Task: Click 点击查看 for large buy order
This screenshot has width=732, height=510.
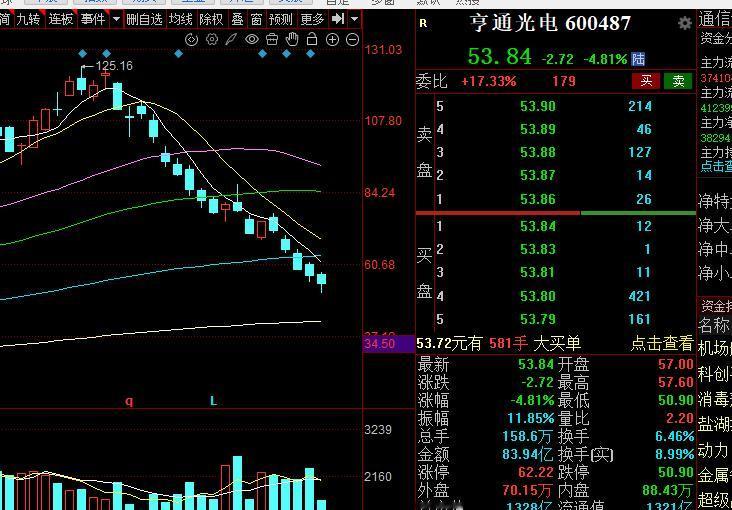Action: click(662, 344)
